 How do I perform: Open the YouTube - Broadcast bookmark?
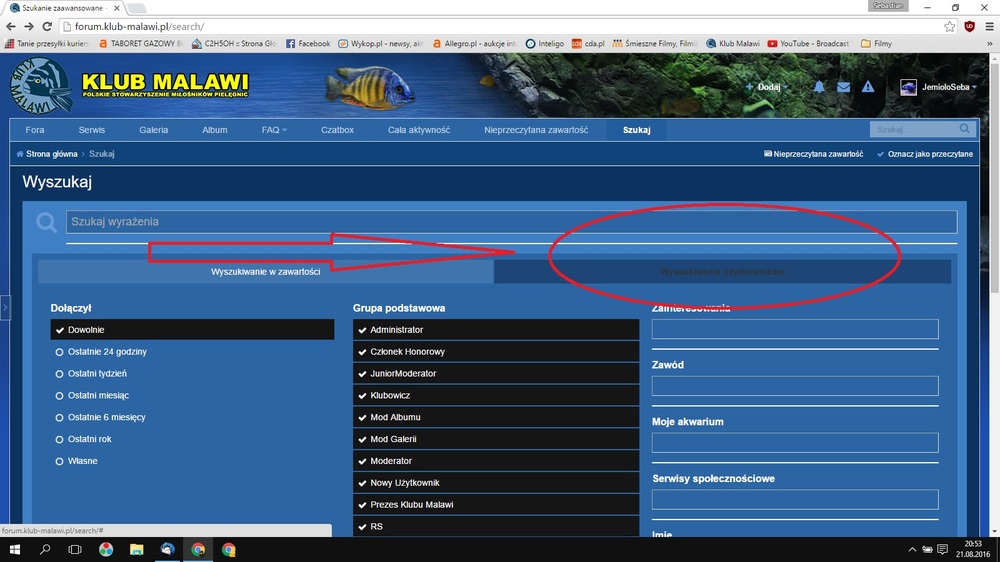point(808,43)
